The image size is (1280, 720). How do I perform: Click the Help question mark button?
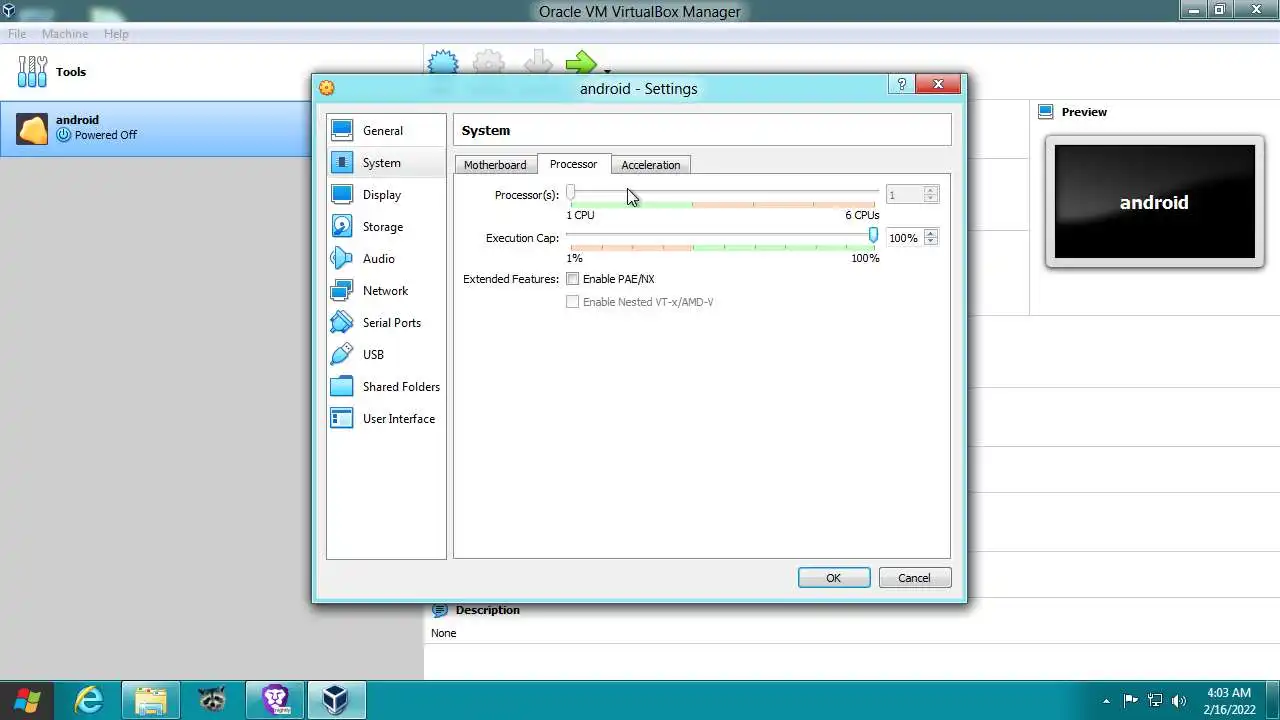[x=901, y=85]
